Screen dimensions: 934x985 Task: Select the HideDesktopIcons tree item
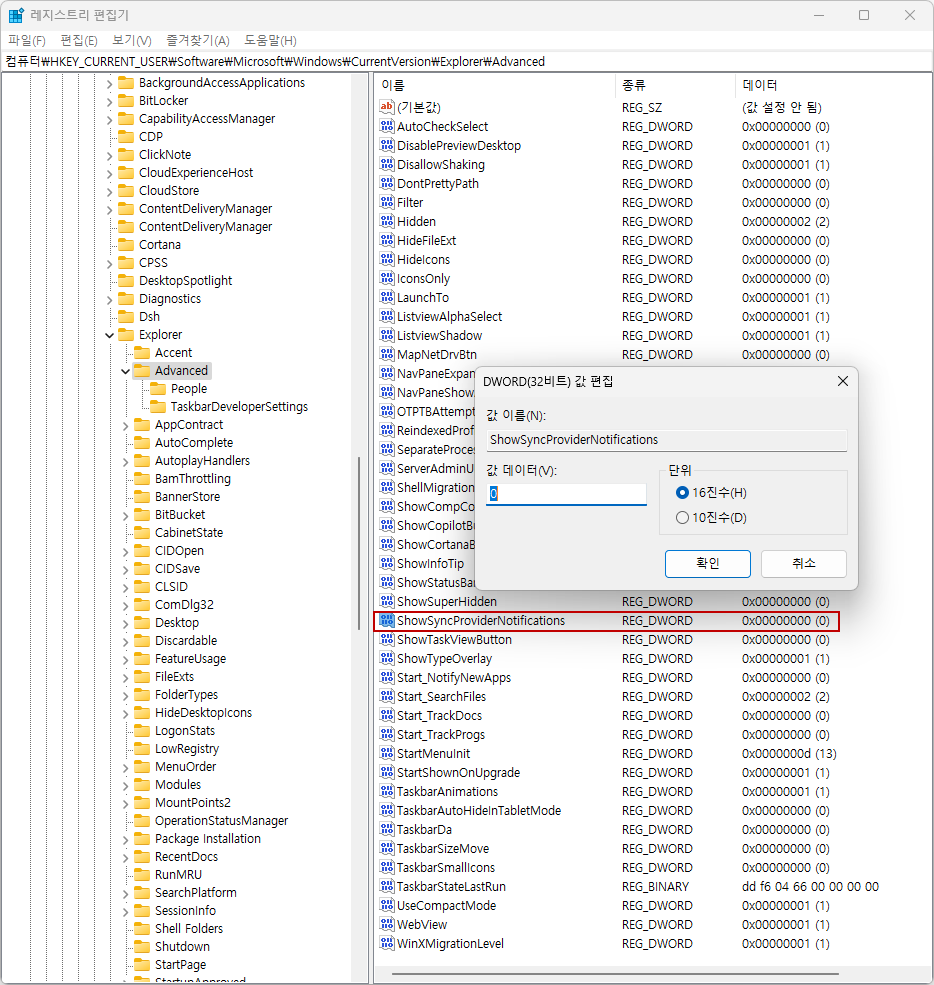tap(203, 712)
